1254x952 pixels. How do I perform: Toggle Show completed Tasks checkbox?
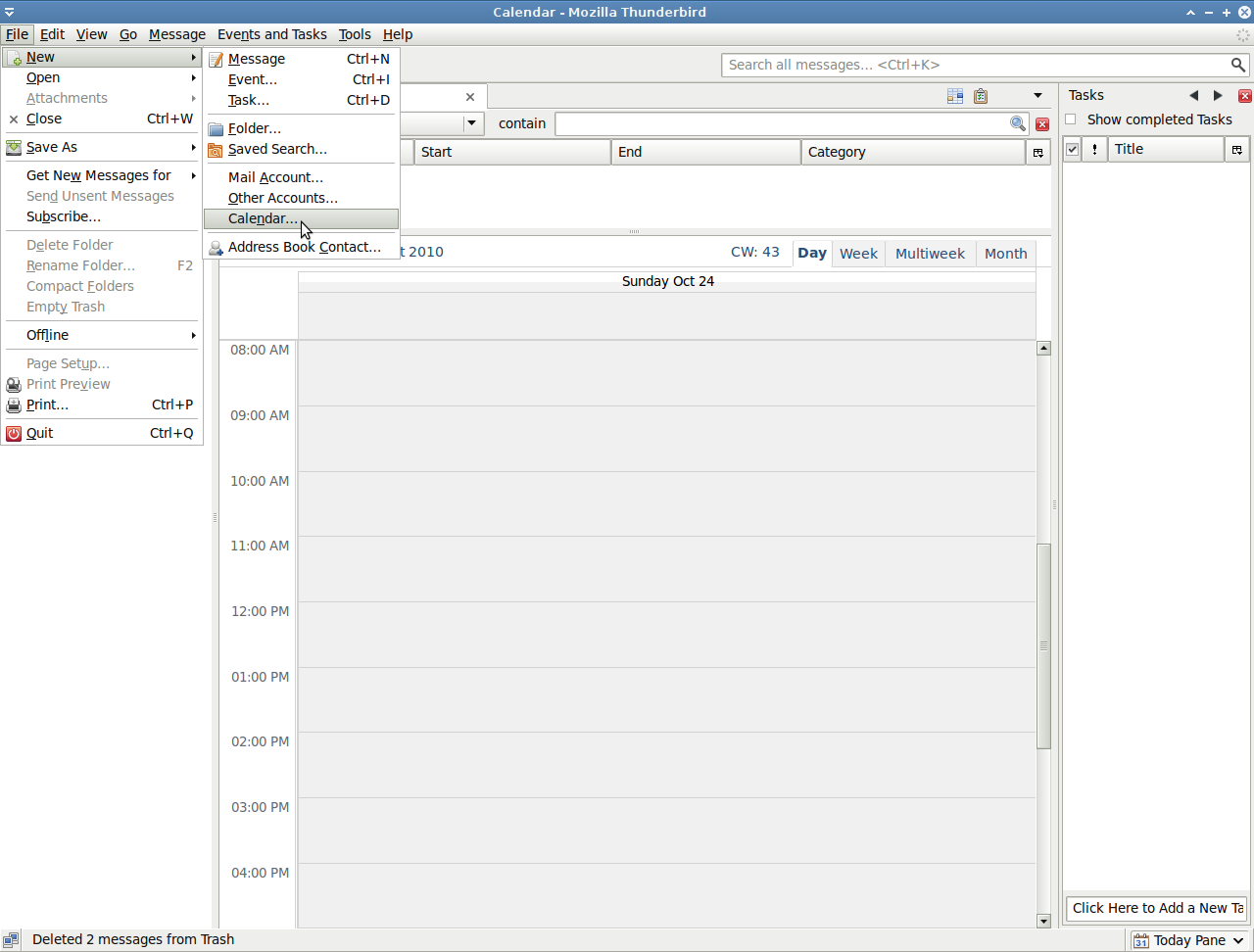point(1071,119)
